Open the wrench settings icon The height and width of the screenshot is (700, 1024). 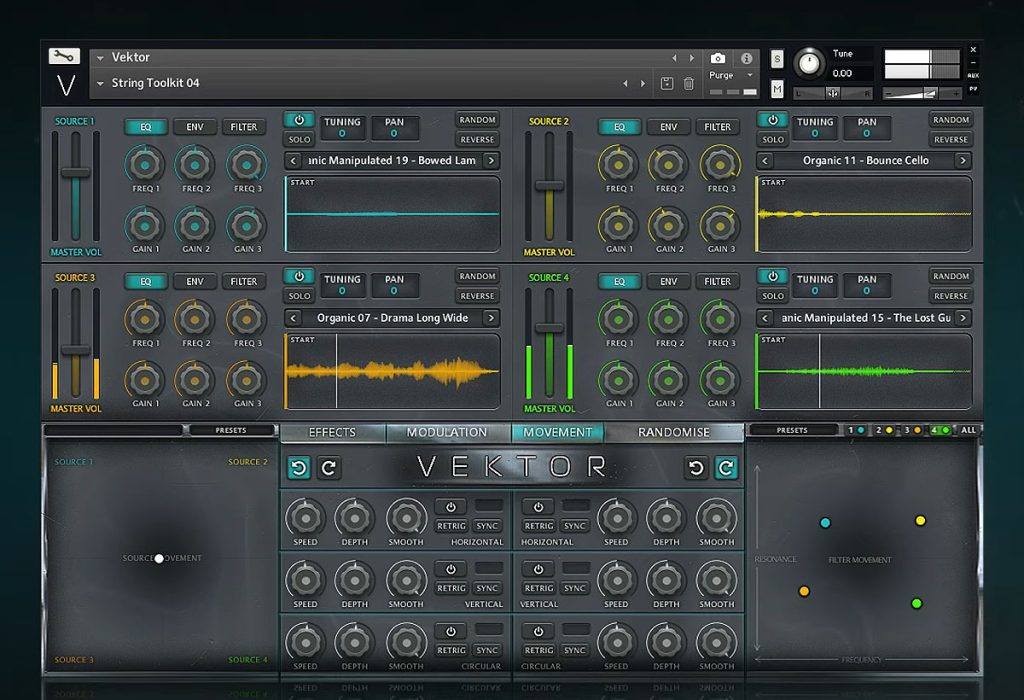click(64, 56)
